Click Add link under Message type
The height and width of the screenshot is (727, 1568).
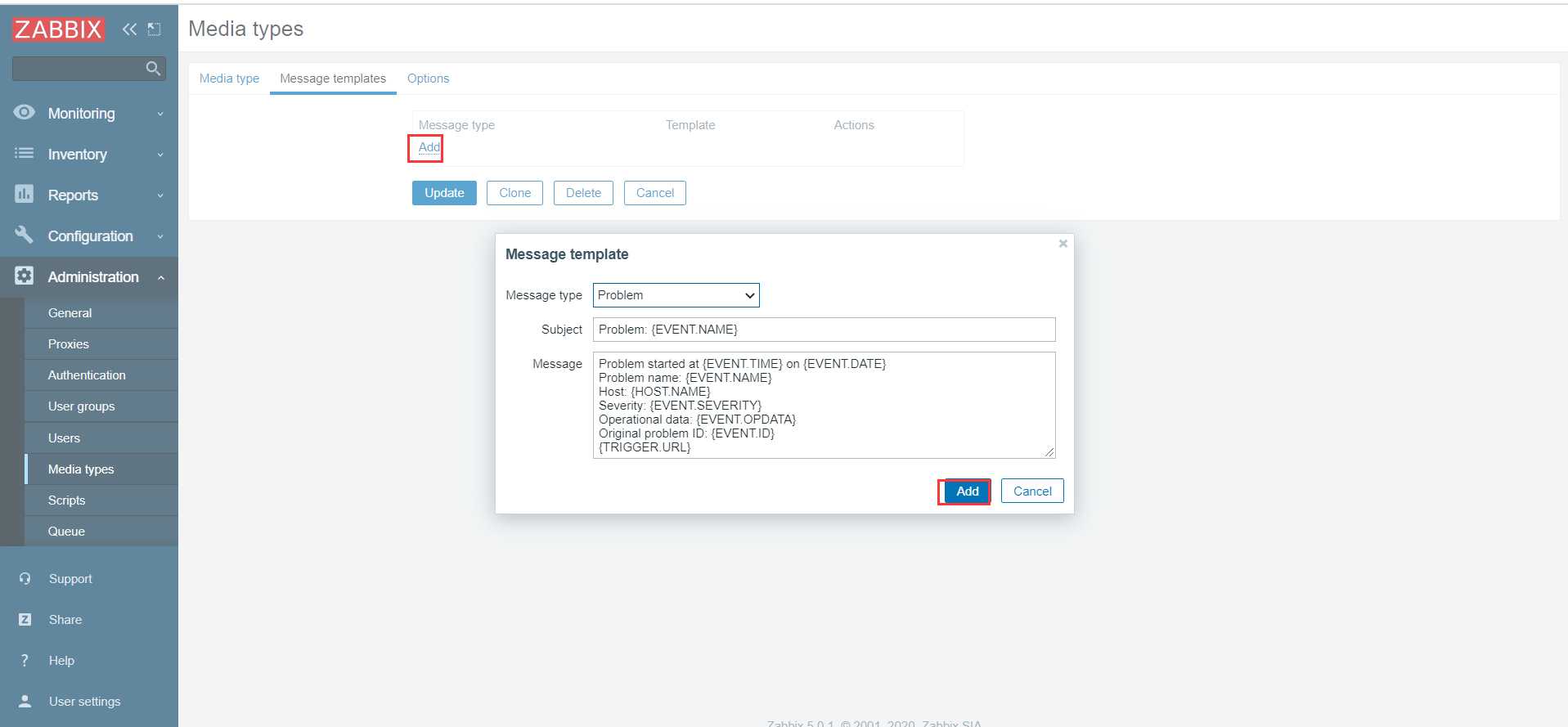pos(429,147)
